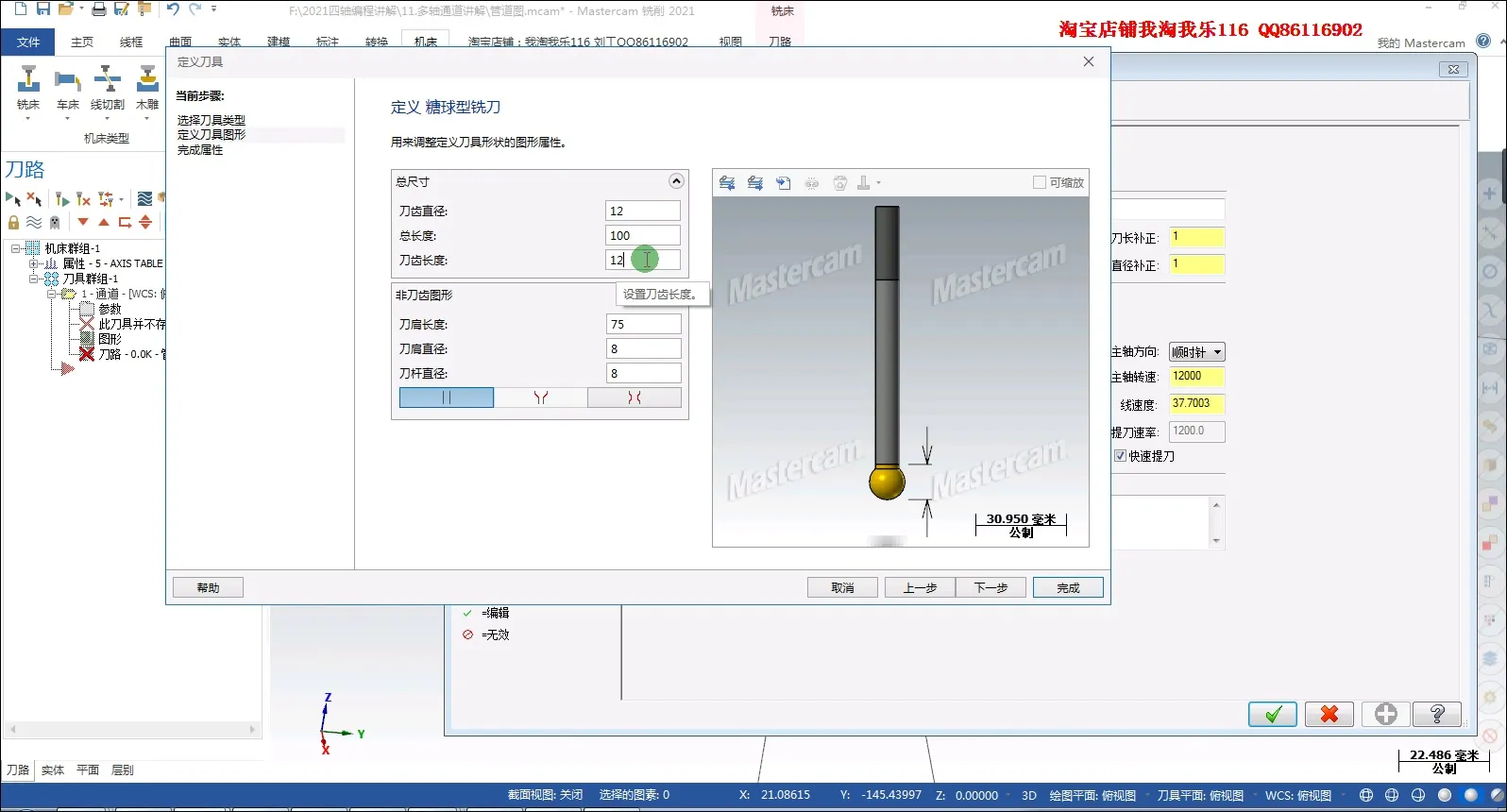
Task: Click the deselect operations icon with red X cursor
Action: [x=34, y=199]
